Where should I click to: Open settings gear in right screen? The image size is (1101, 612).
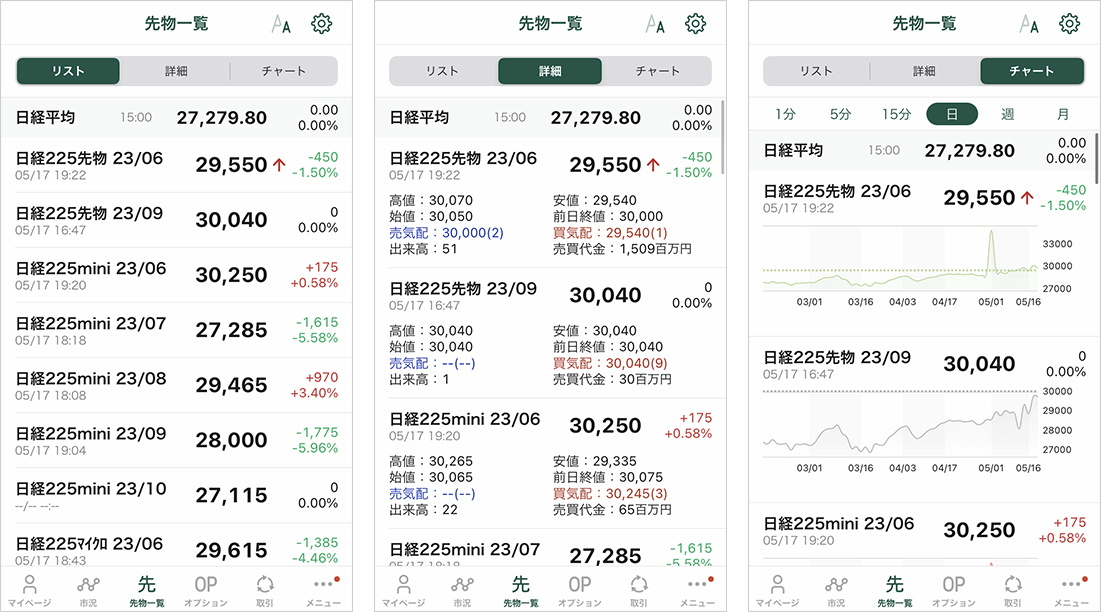1069,24
